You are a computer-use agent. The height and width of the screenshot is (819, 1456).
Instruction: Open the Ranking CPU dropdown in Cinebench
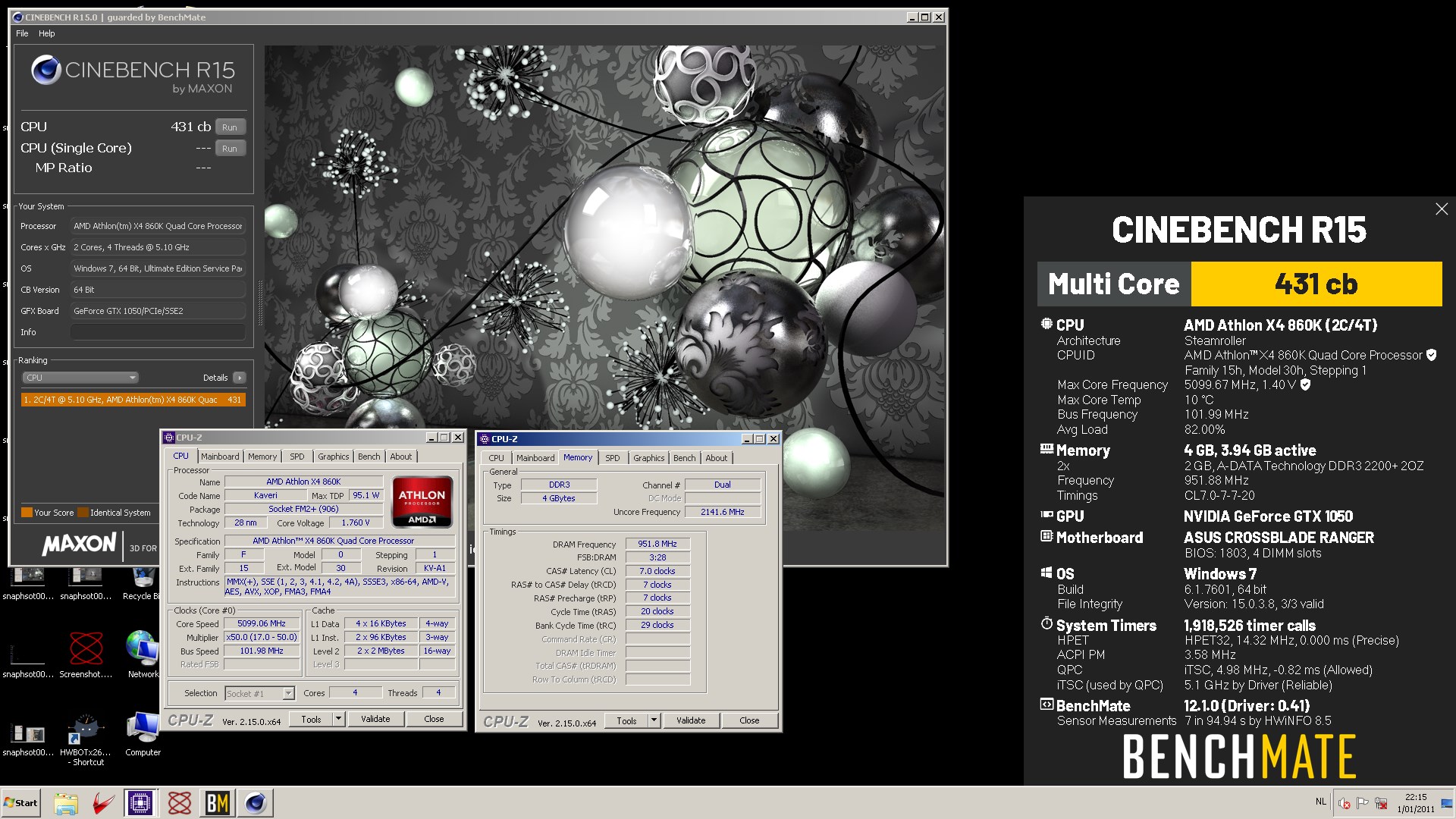80,378
